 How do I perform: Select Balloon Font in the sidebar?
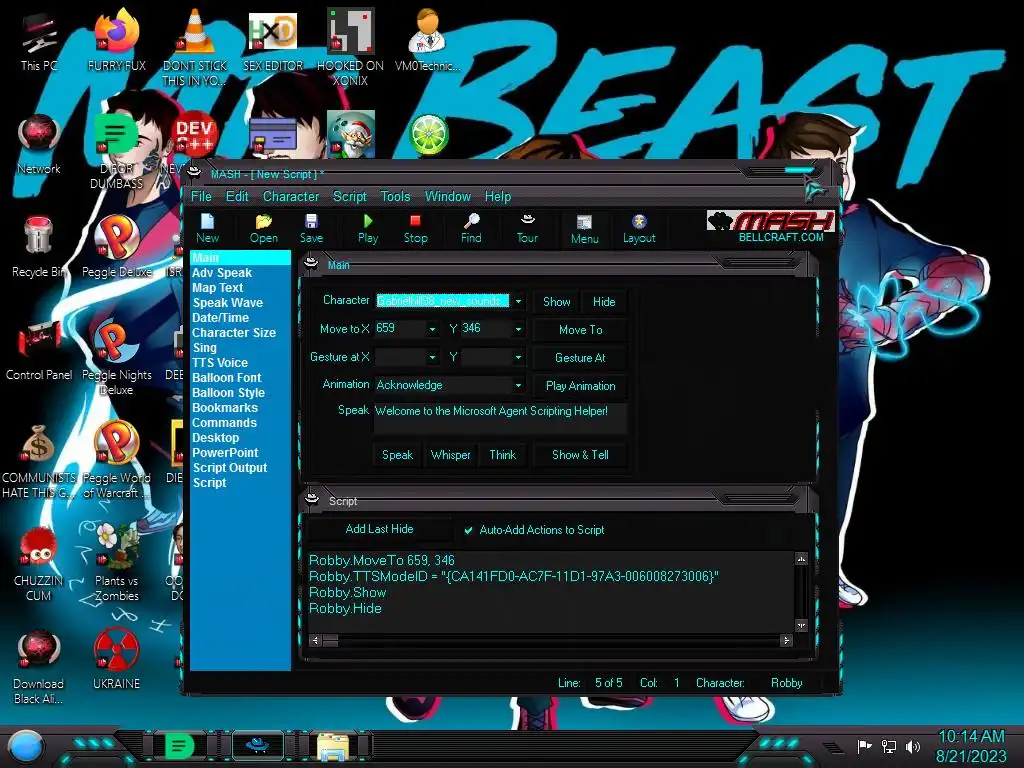pyautogui.click(x=227, y=378)
